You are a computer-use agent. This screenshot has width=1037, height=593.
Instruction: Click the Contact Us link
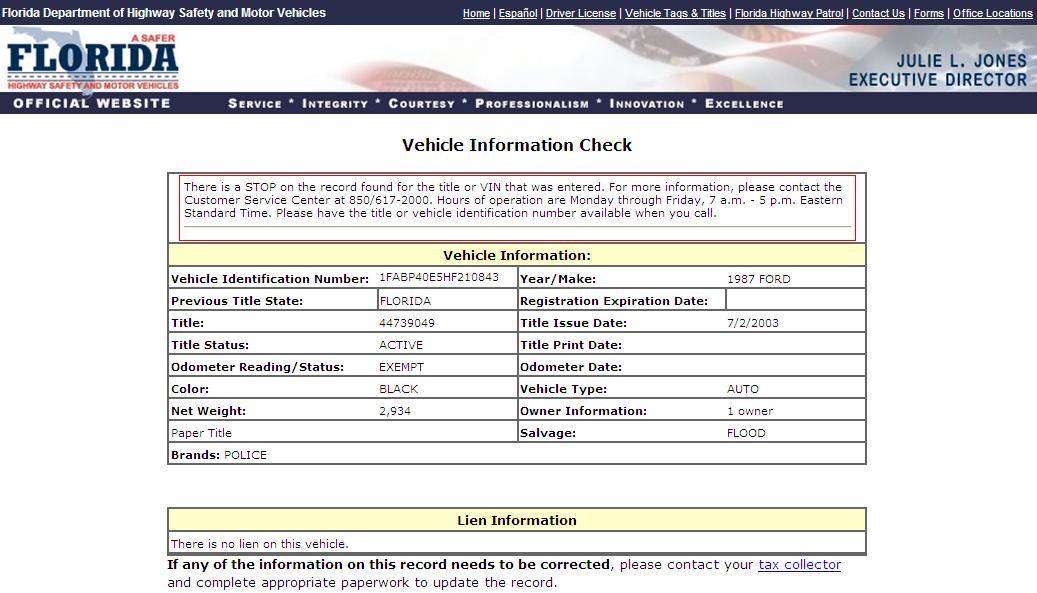(878, 13)
